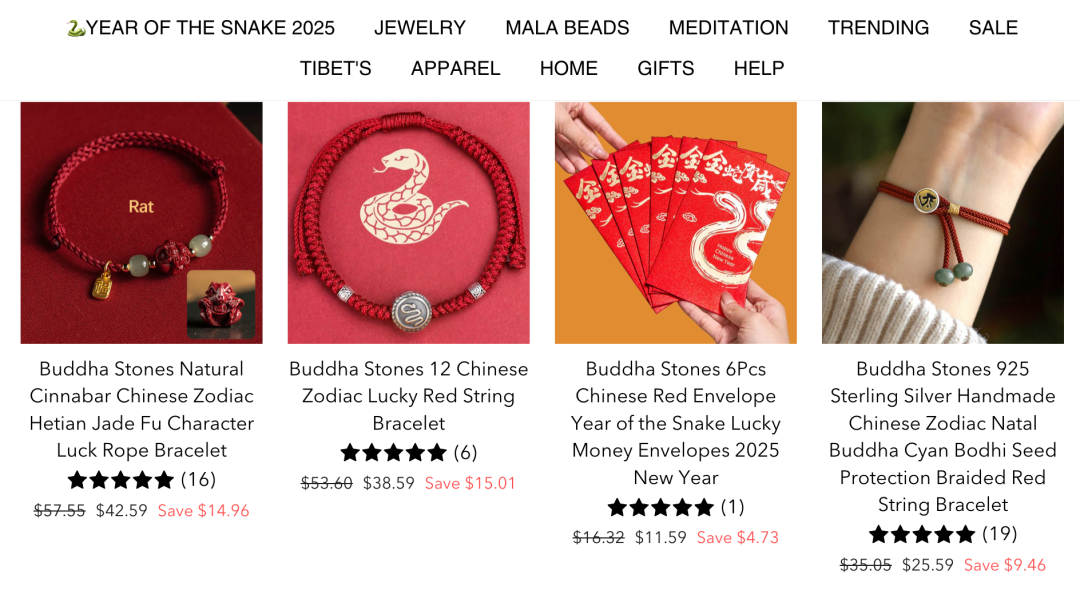The height and width of the screenshot is (602, 1080).
Task: Browse the Apparel category
Action: click(x=455, y=68)
